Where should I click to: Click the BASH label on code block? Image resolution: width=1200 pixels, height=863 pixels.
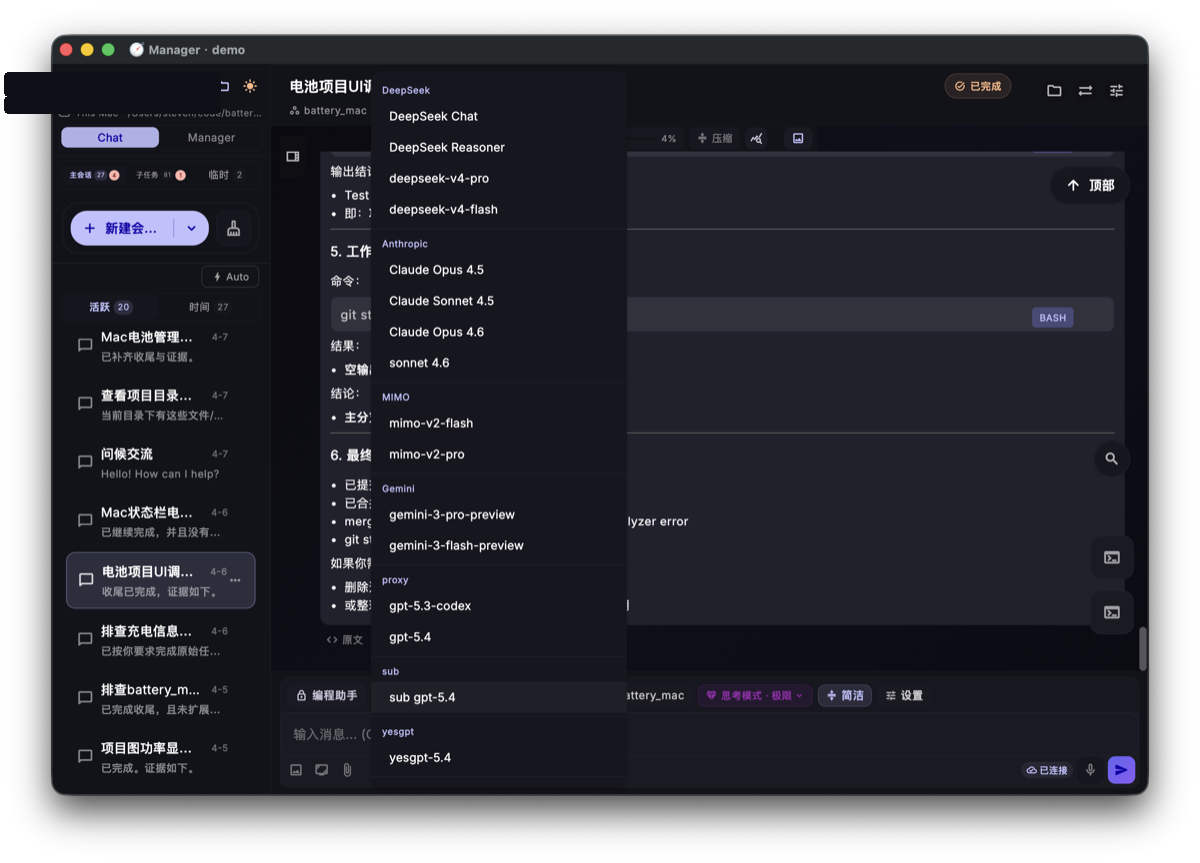tap(1052, 317)
